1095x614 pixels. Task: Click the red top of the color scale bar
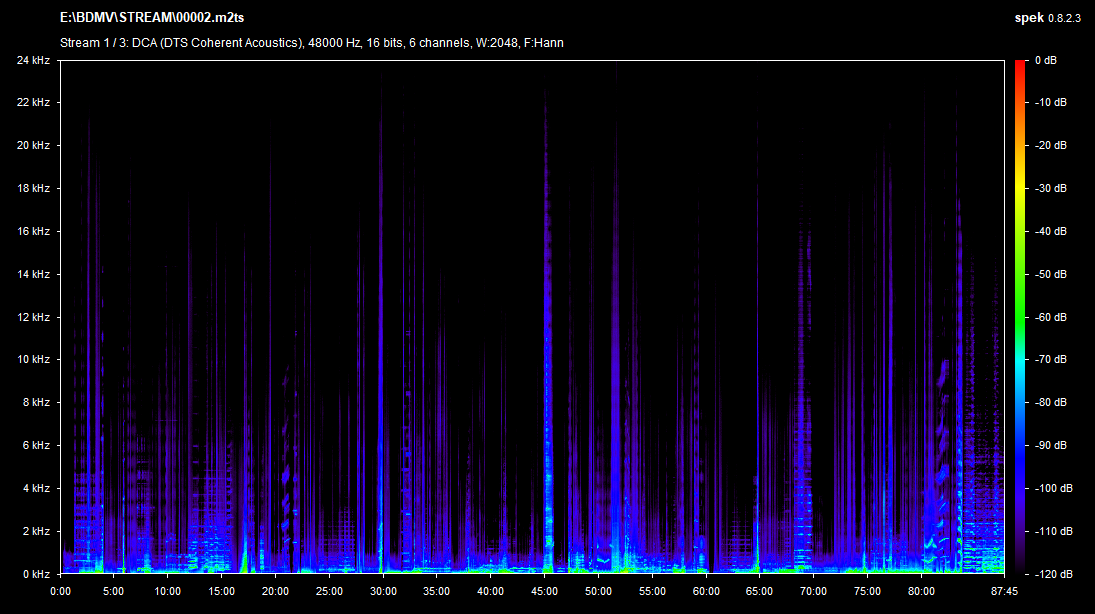1020,66
